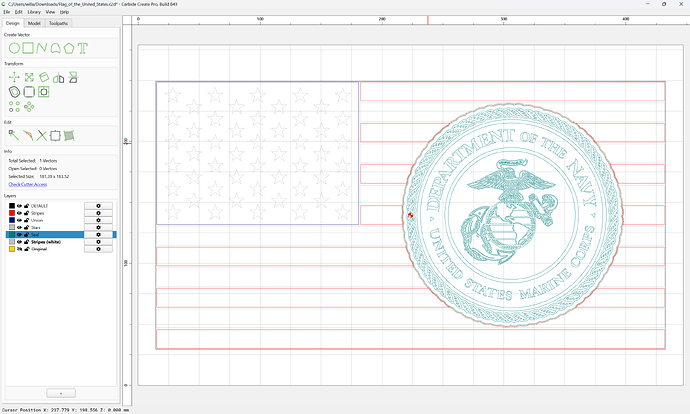Open gear settings for DEFAULT layer
Image resolution: width=690 pixels, height=414 pixels.
[x=98, y=206]
